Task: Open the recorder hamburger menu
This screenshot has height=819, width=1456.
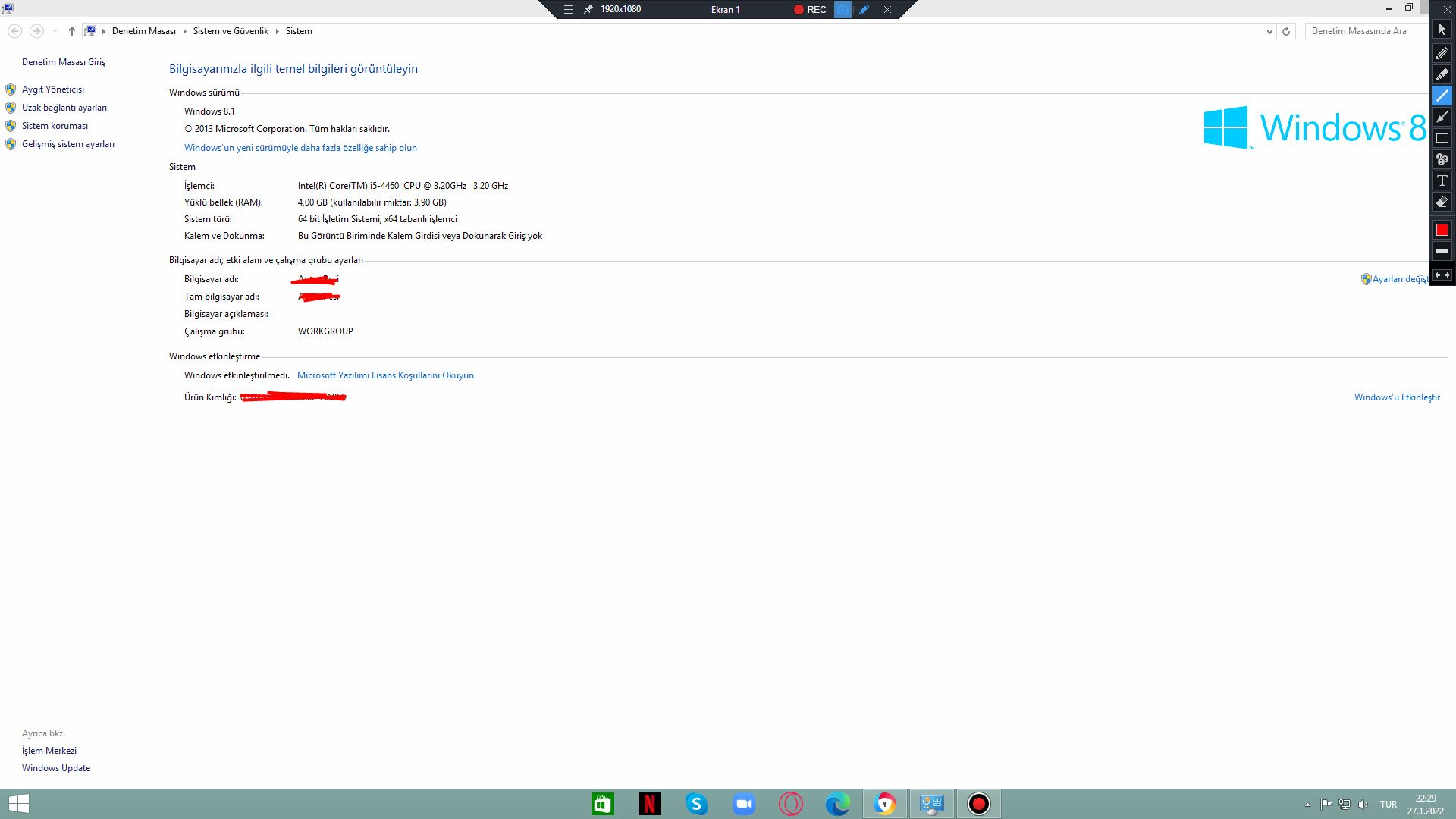Action: [x=568, y=10]
